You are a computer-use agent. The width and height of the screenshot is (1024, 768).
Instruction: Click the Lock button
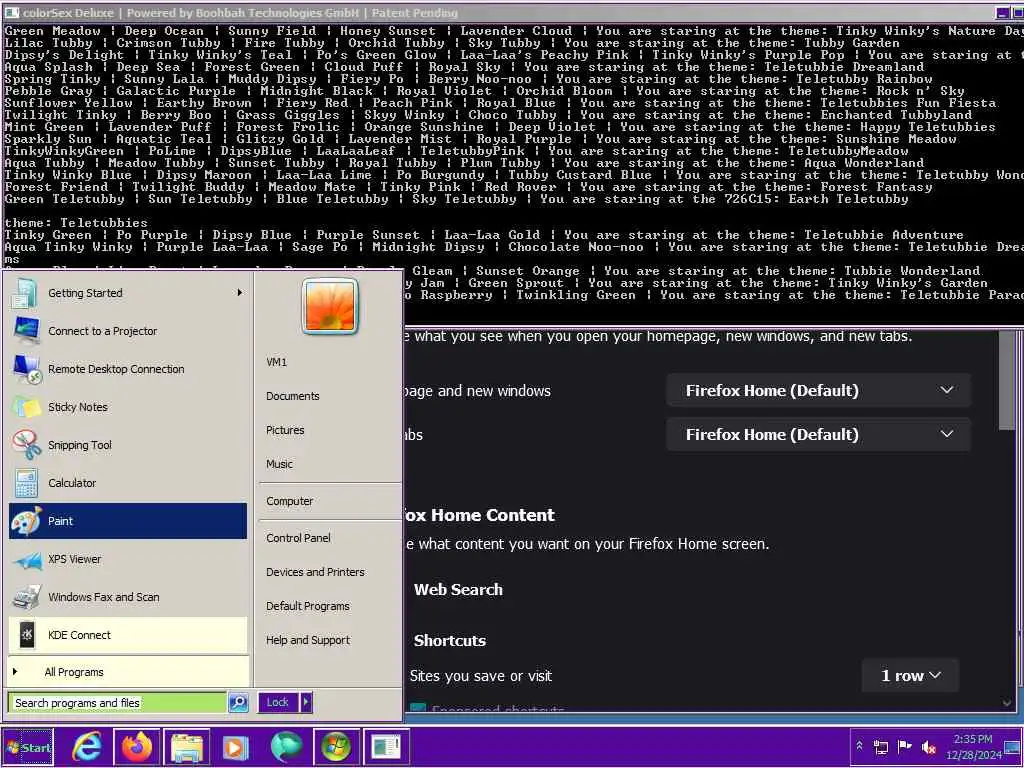click(x=278, y=703)
